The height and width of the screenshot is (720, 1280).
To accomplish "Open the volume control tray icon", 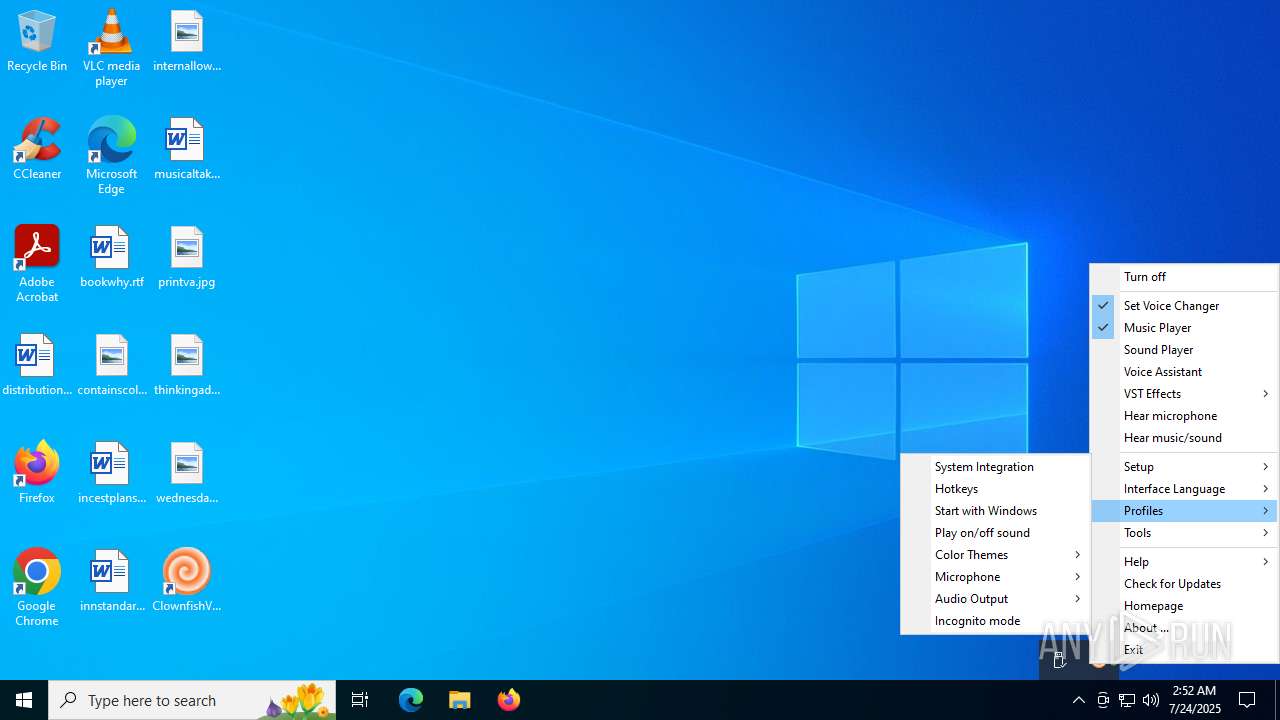I will (1151, 700).
